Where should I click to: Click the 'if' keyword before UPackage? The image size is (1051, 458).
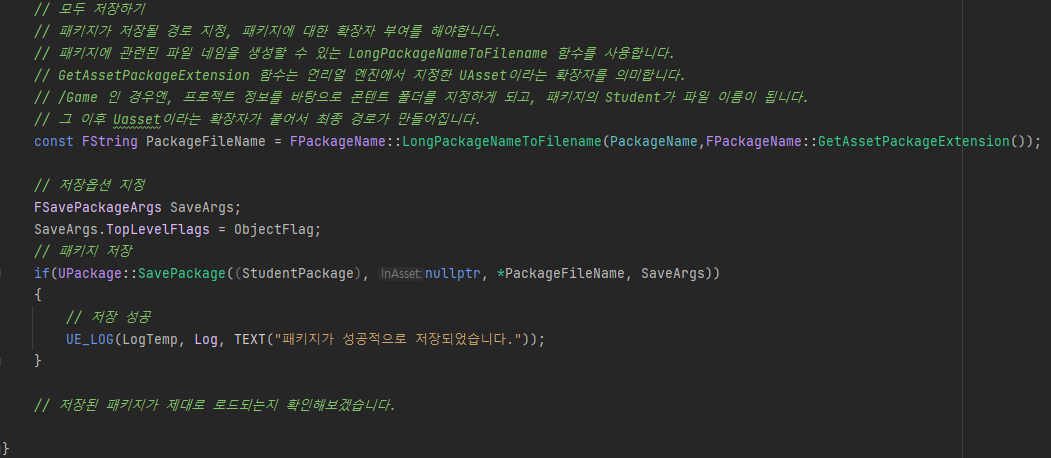42,274
